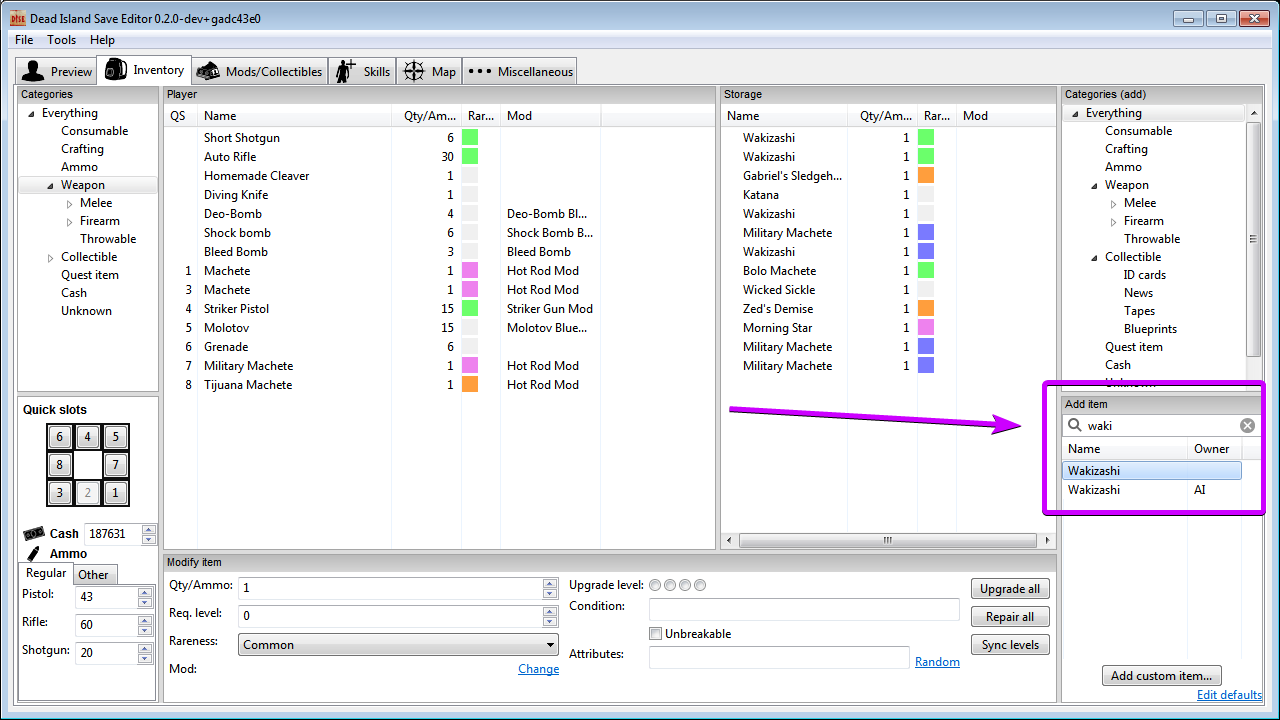
Task: Expand the Melee node in left Categories
Action: 70,204
